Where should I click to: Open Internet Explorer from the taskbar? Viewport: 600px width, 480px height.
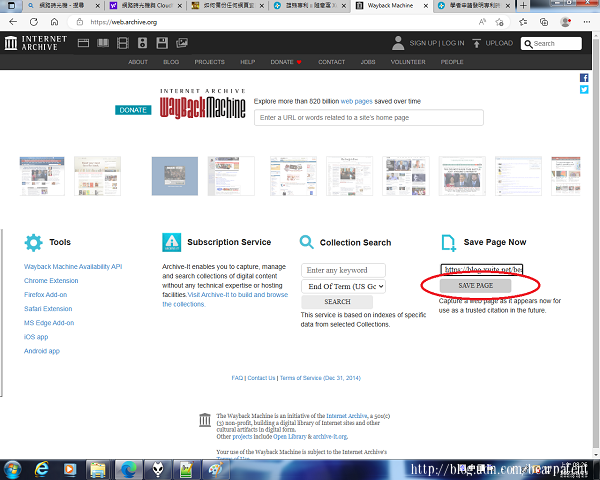click(x=44, y=468)
